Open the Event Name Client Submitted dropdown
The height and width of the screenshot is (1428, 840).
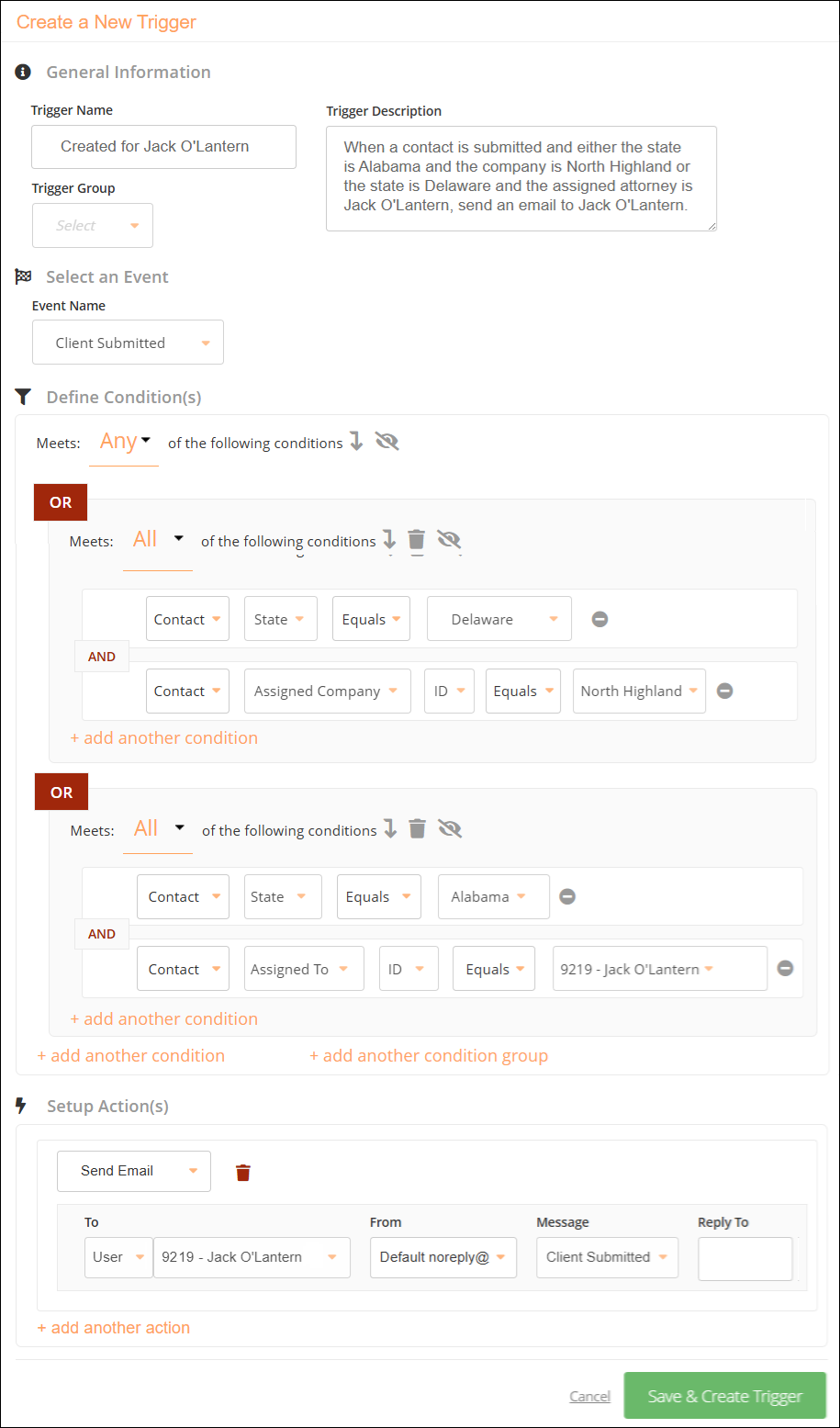click(128, 343)
